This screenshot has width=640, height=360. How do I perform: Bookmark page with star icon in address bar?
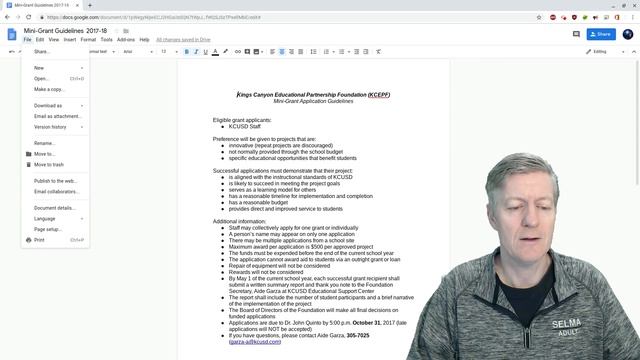click(x=539, y=18)
